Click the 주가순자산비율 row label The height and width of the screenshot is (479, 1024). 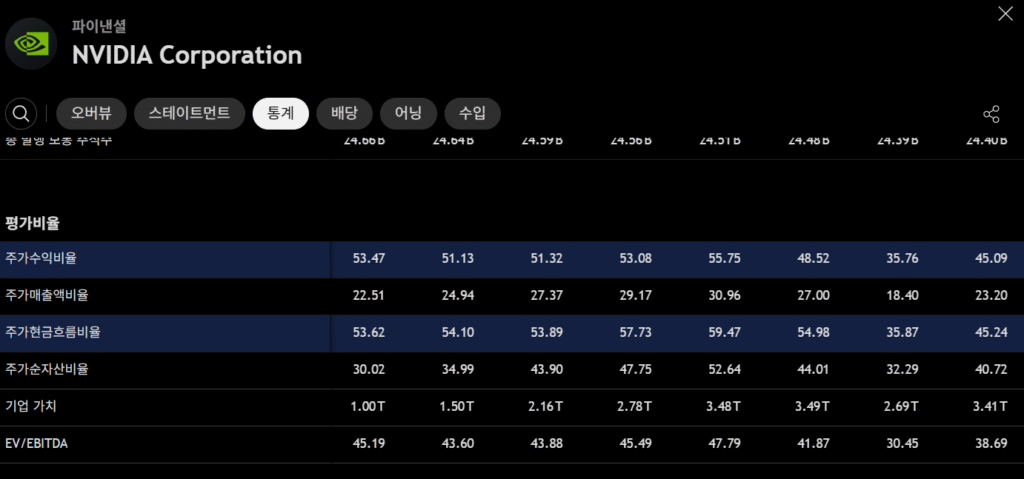pyautogui.click(x=47, y=369)
